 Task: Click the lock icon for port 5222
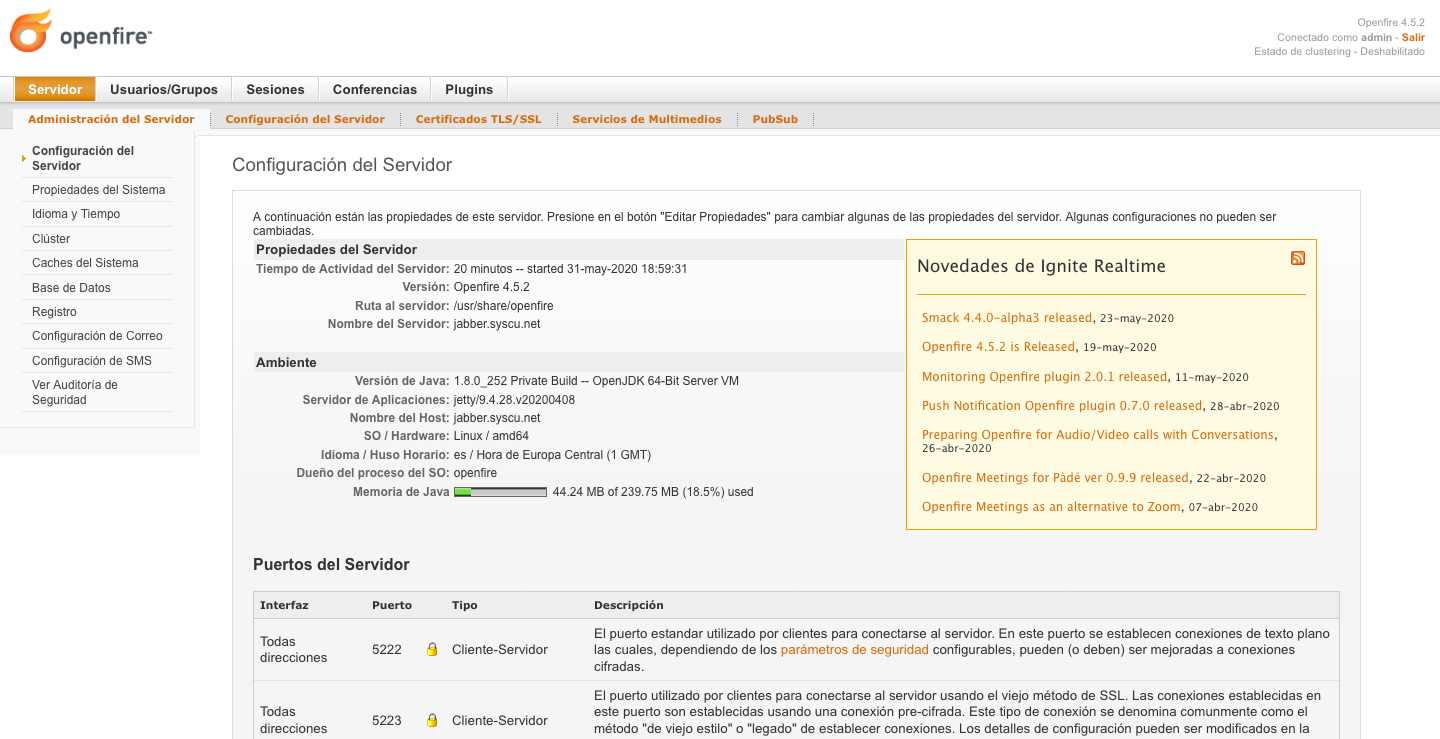(432, 649)
